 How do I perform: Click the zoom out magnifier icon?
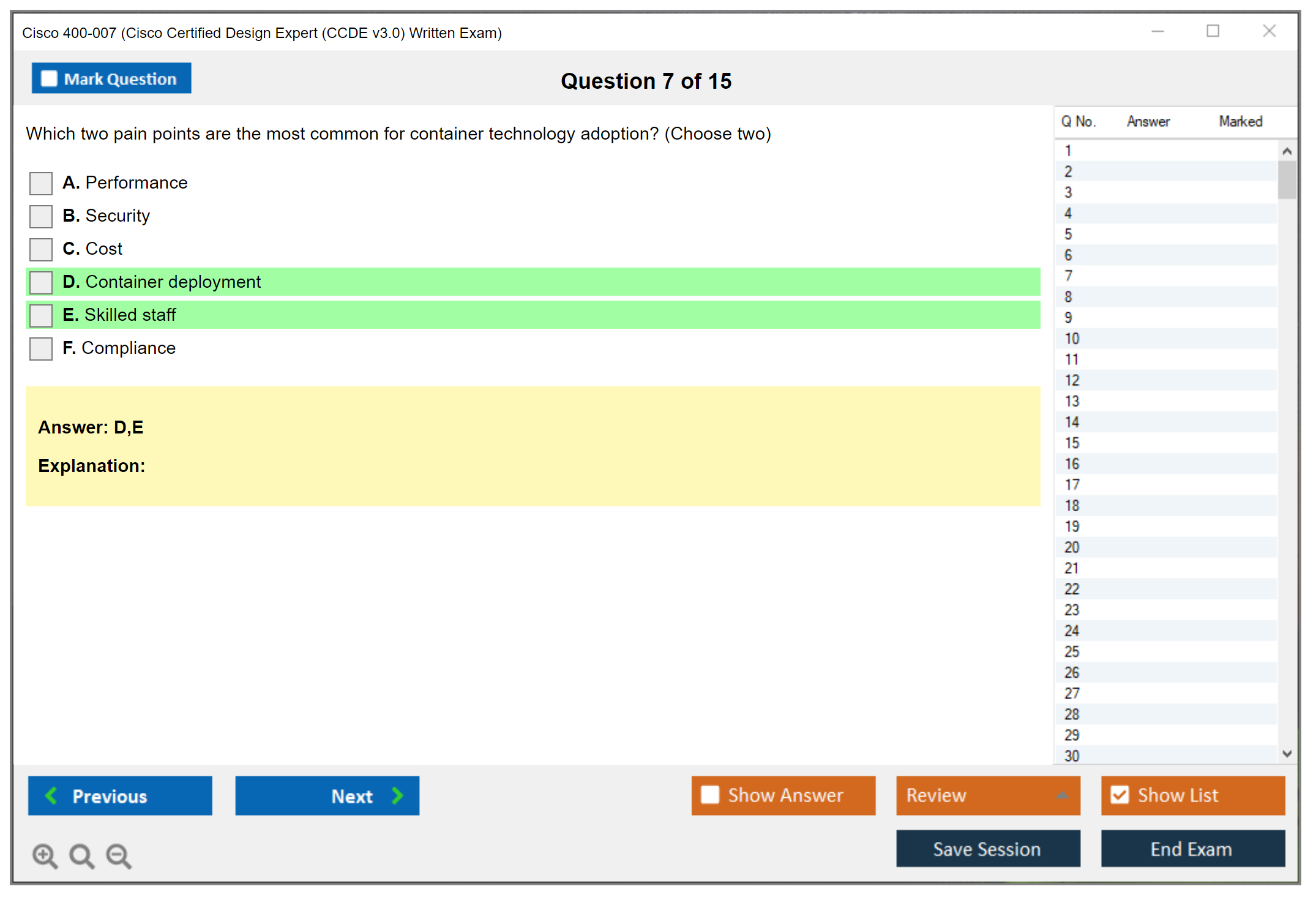(x=118, y=855)
